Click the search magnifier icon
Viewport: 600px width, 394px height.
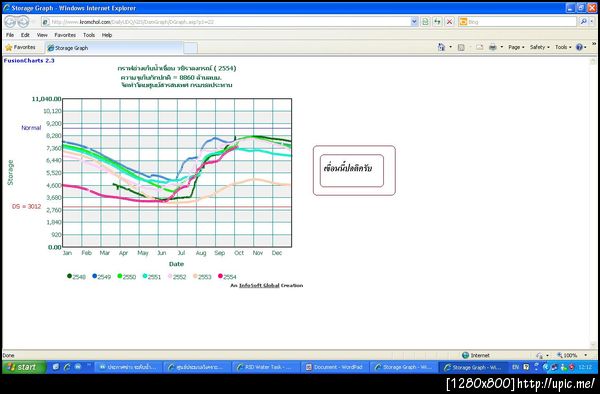tap(583, 22)
